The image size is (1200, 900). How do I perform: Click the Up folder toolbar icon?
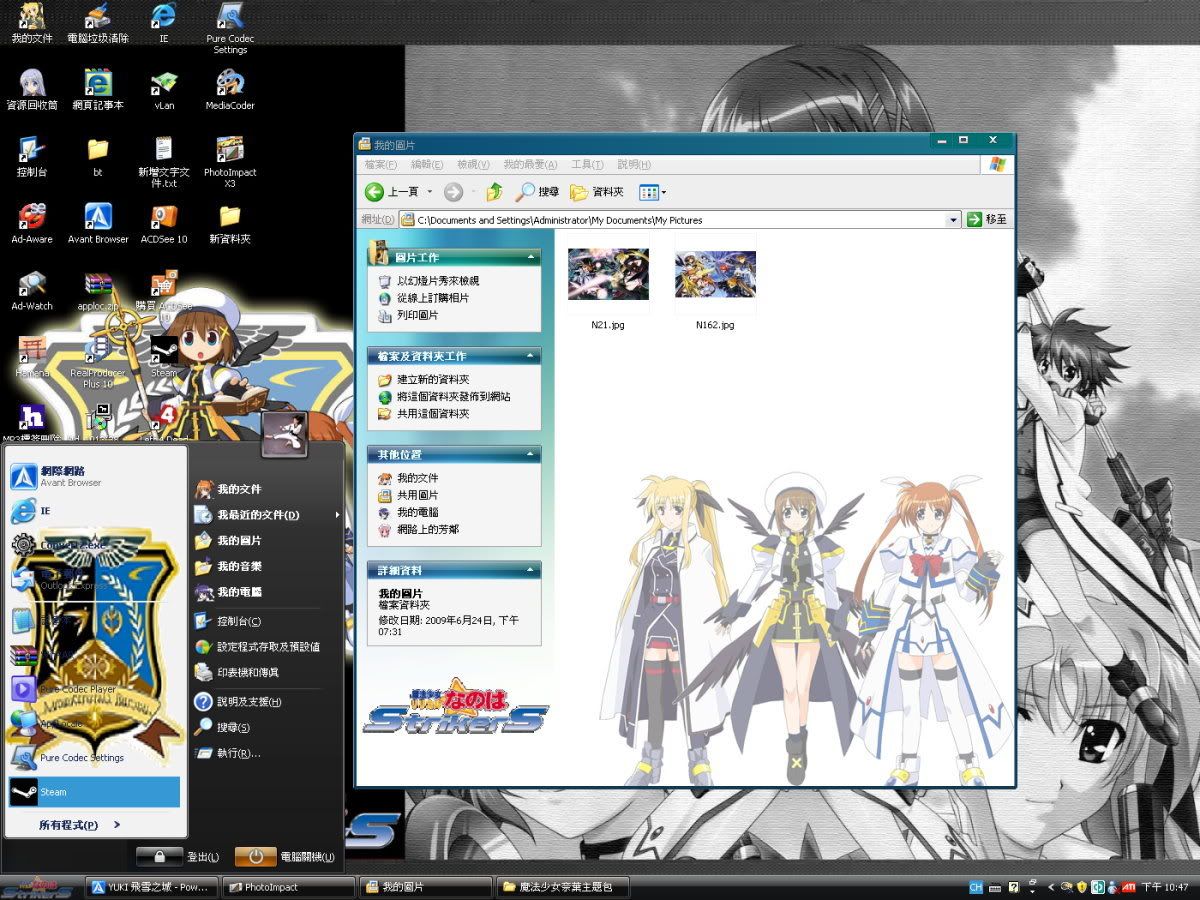coord(494,192)
